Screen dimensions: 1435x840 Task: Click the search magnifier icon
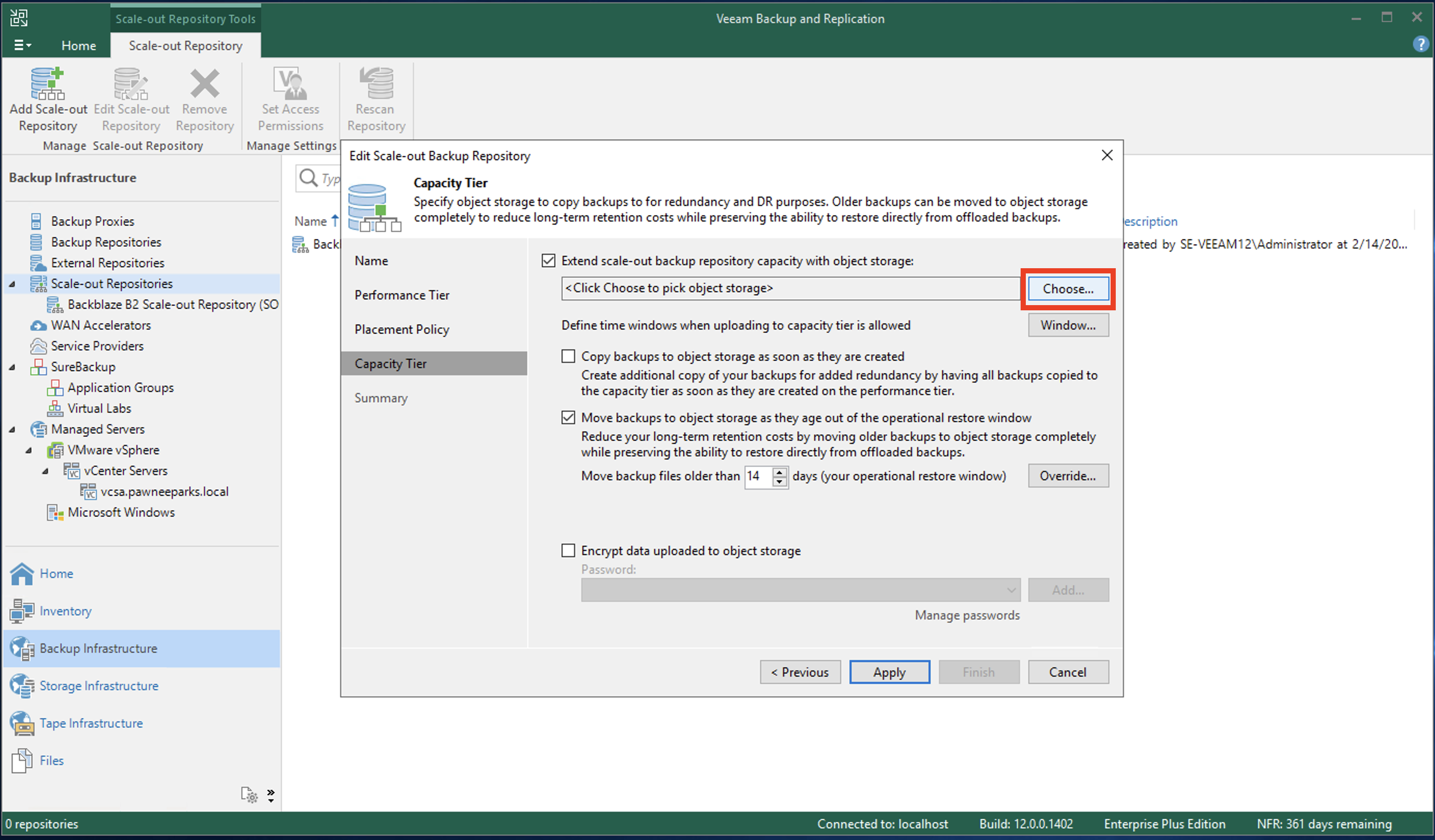click(x=308, y=178)
